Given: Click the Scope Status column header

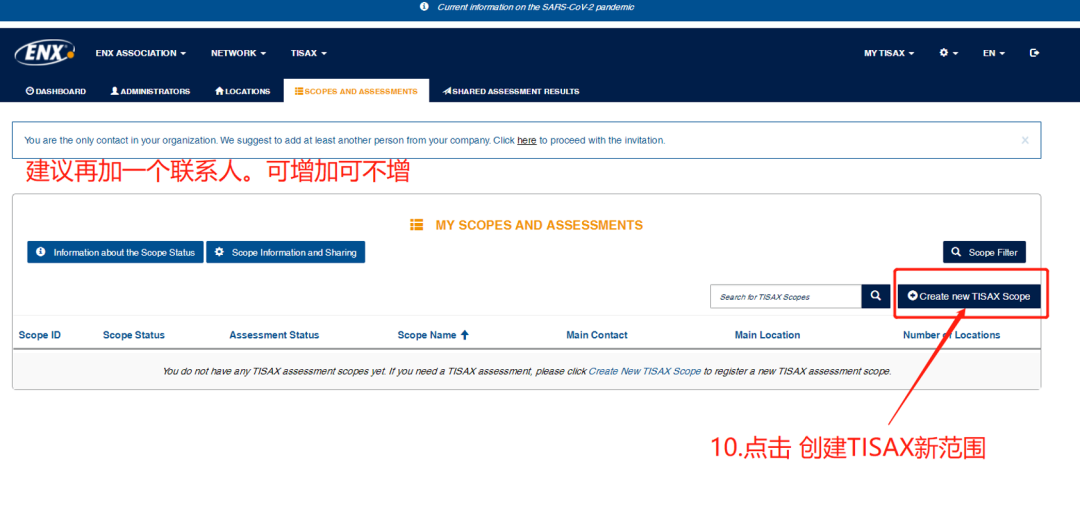Looking at the screenshot, I should (x=134, y=335).
